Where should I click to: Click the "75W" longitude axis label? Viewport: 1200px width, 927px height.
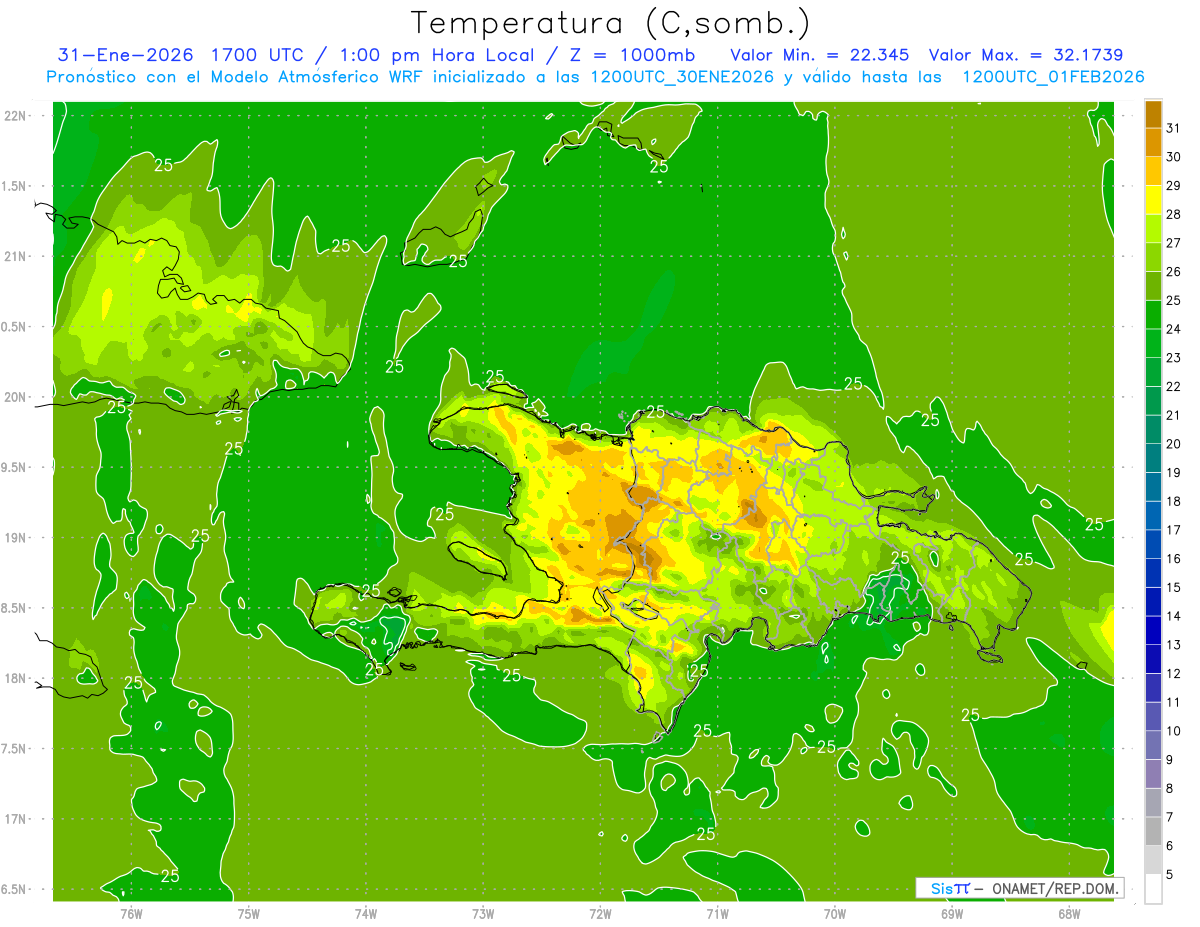click(x=249, y=913)
